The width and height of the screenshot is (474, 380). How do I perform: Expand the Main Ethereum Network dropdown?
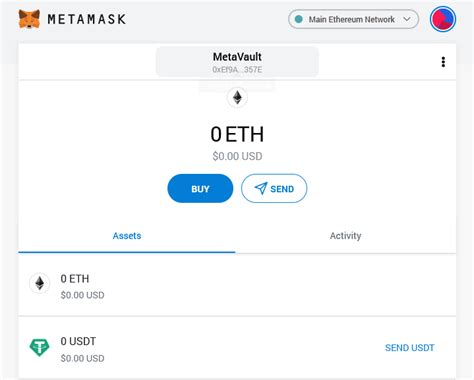coord(353,19)
